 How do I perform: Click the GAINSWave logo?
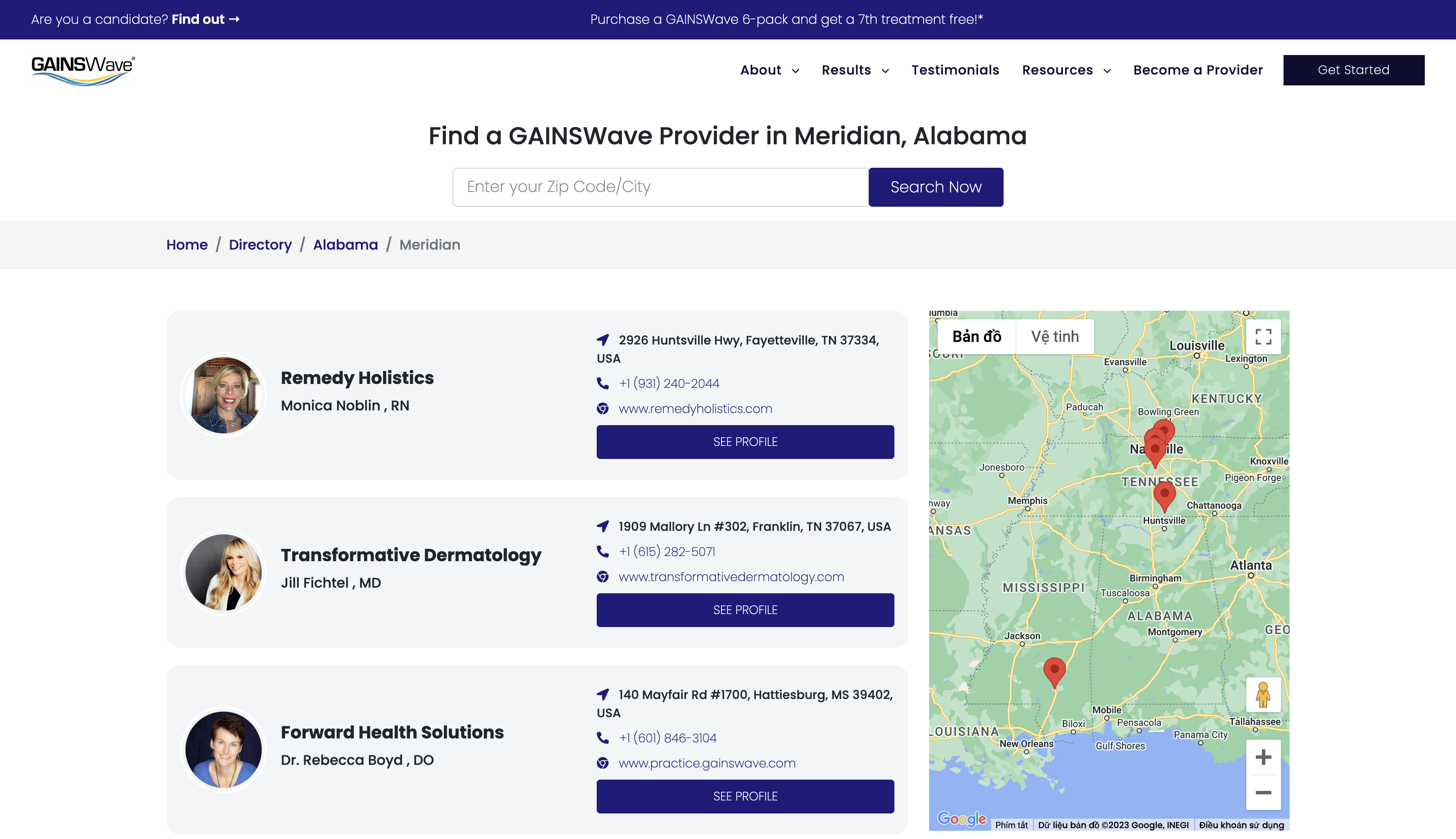[84, 70]
